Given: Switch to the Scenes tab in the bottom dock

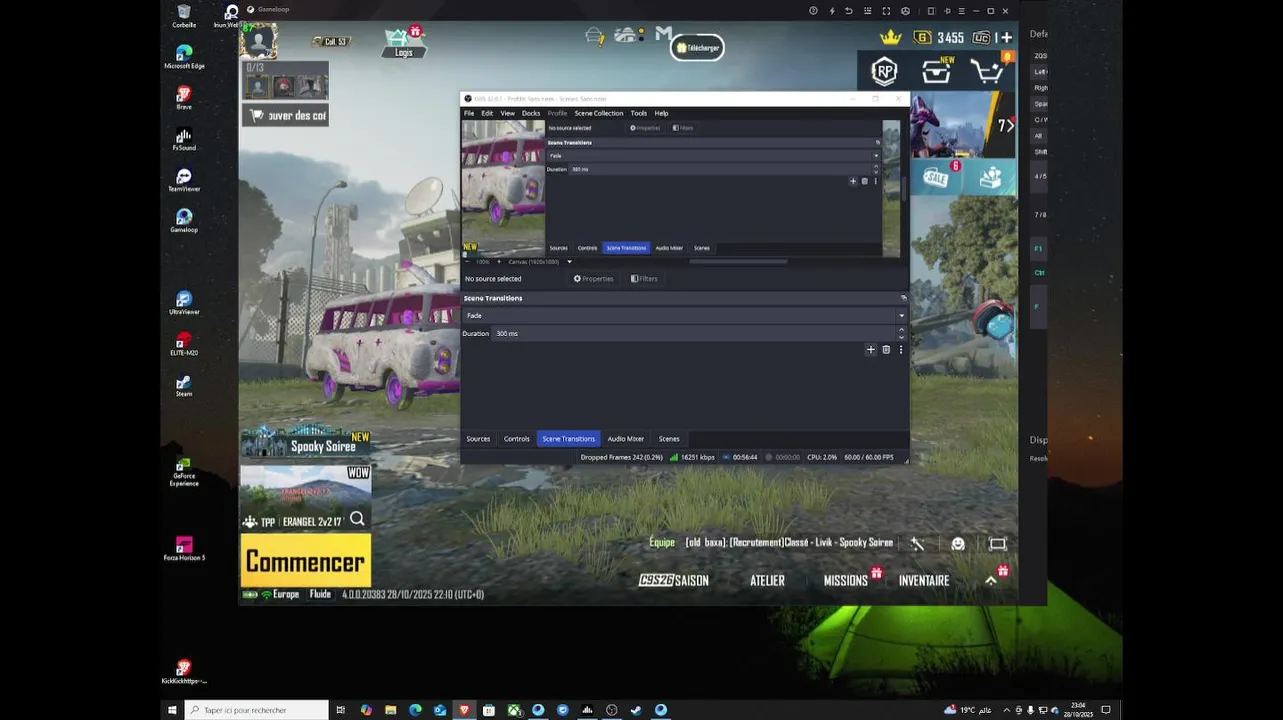Looking at the screenshot, I should pyautogui.click(x=669, y=439).
